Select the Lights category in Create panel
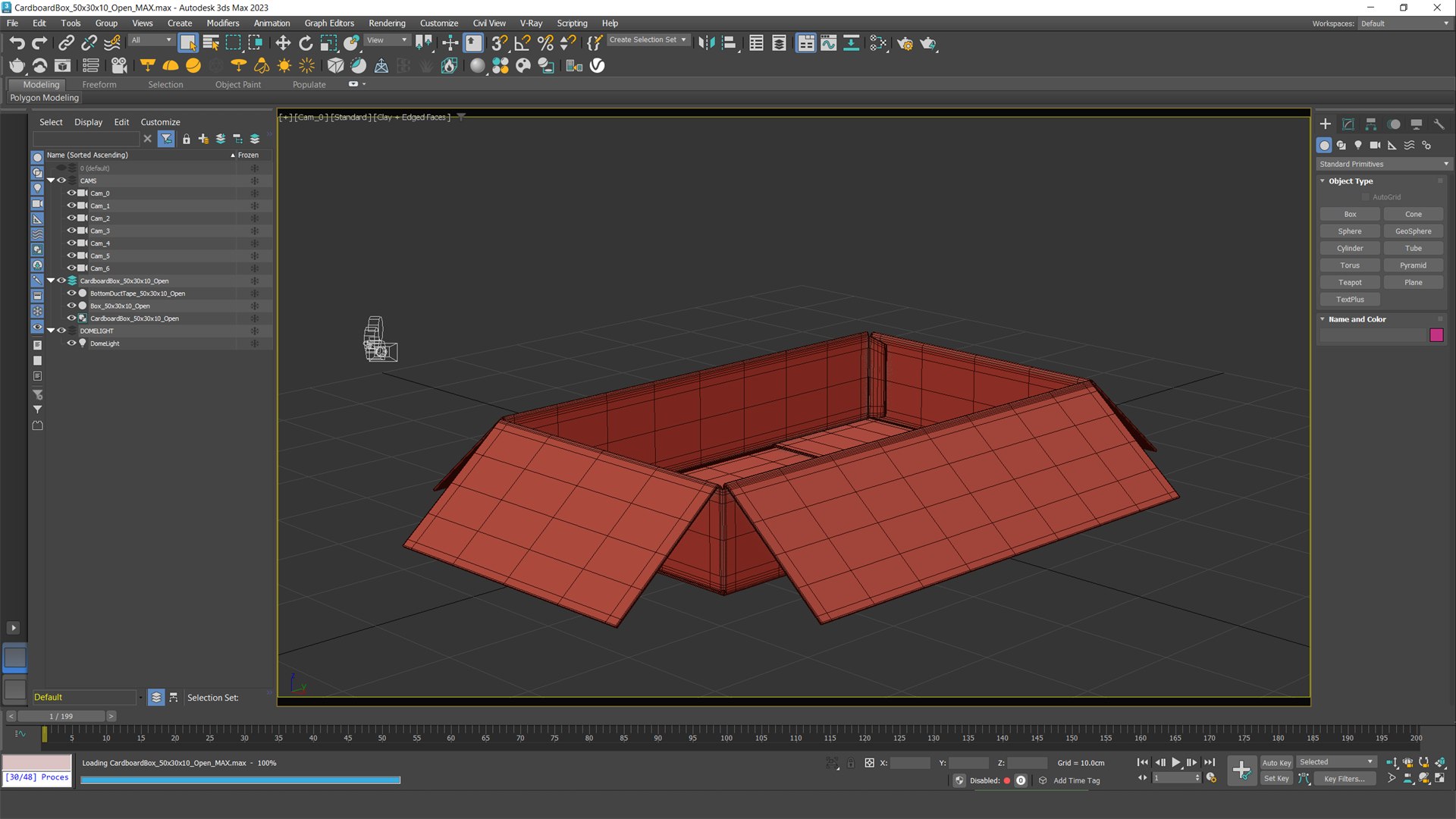 (1358, 145)
